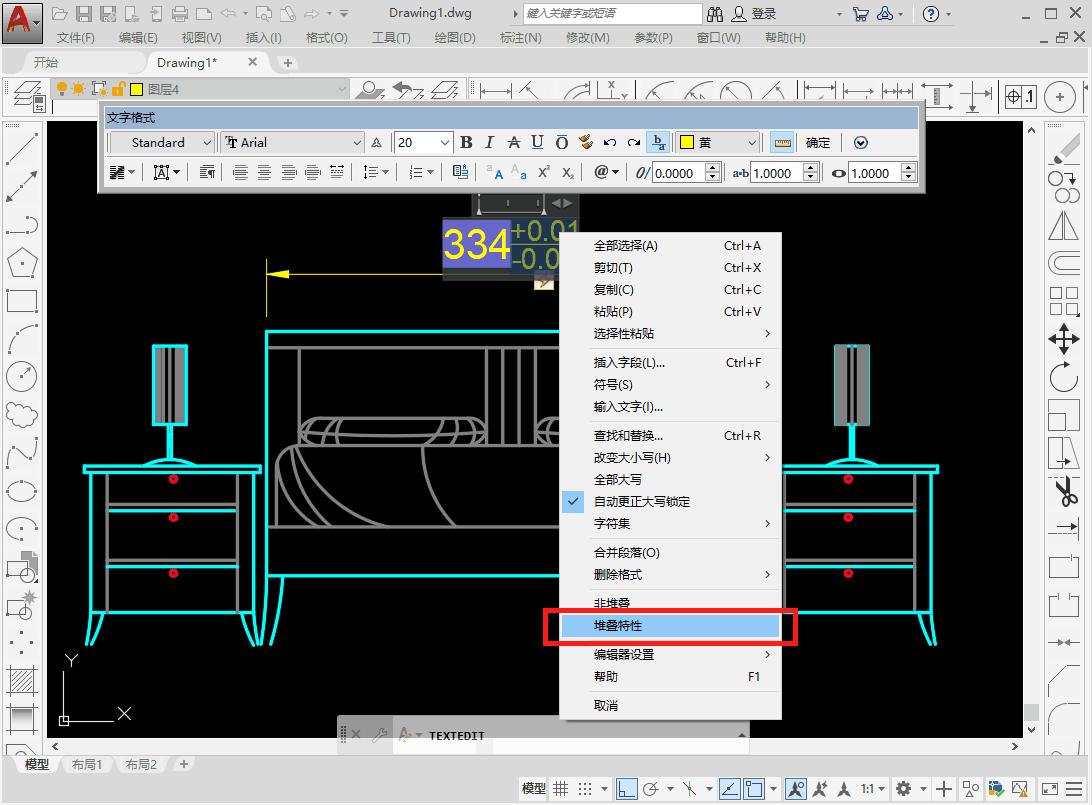Select the scissors trim tool

[1064, 492]
